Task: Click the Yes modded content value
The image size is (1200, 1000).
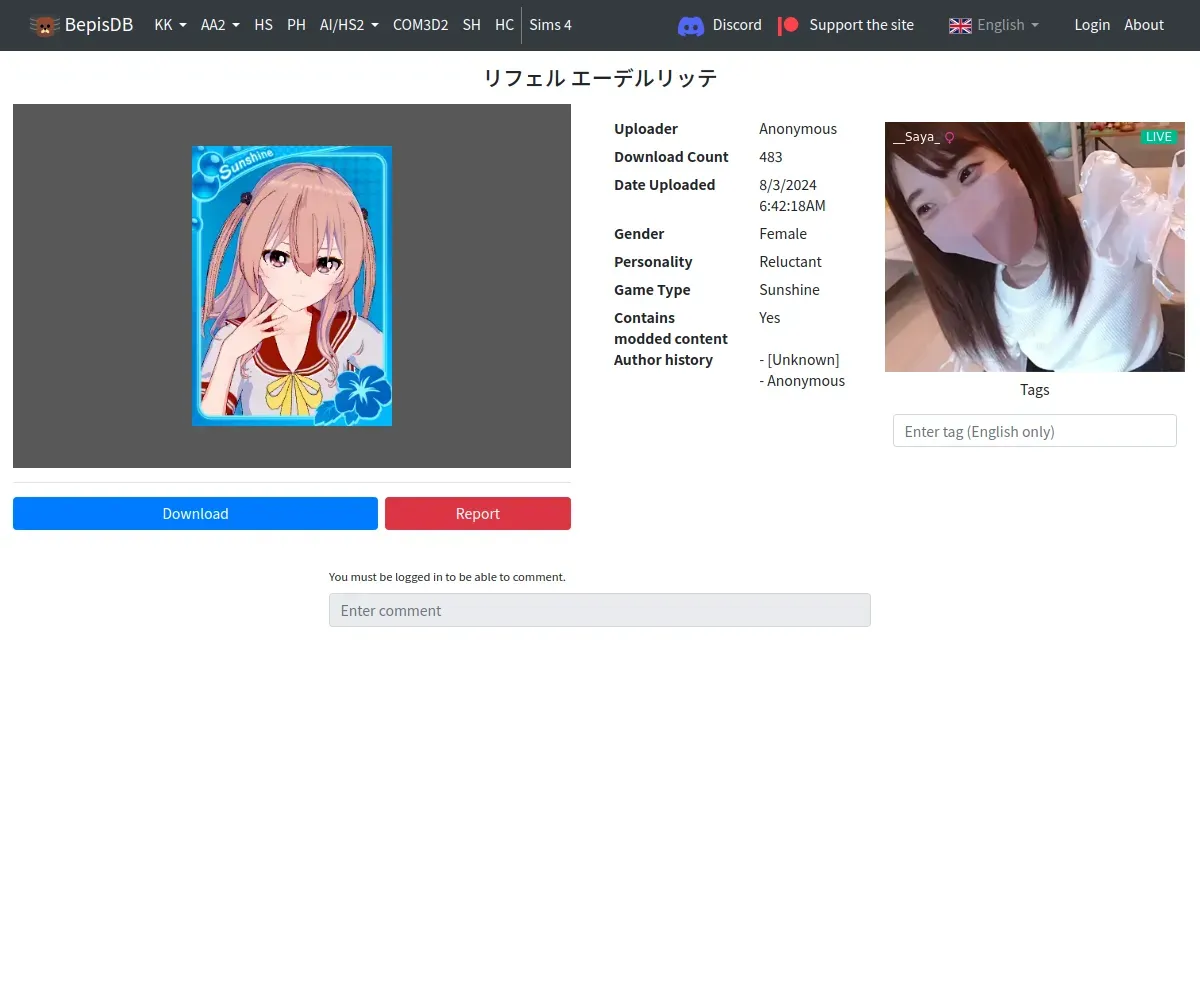Action: point(770,318)
